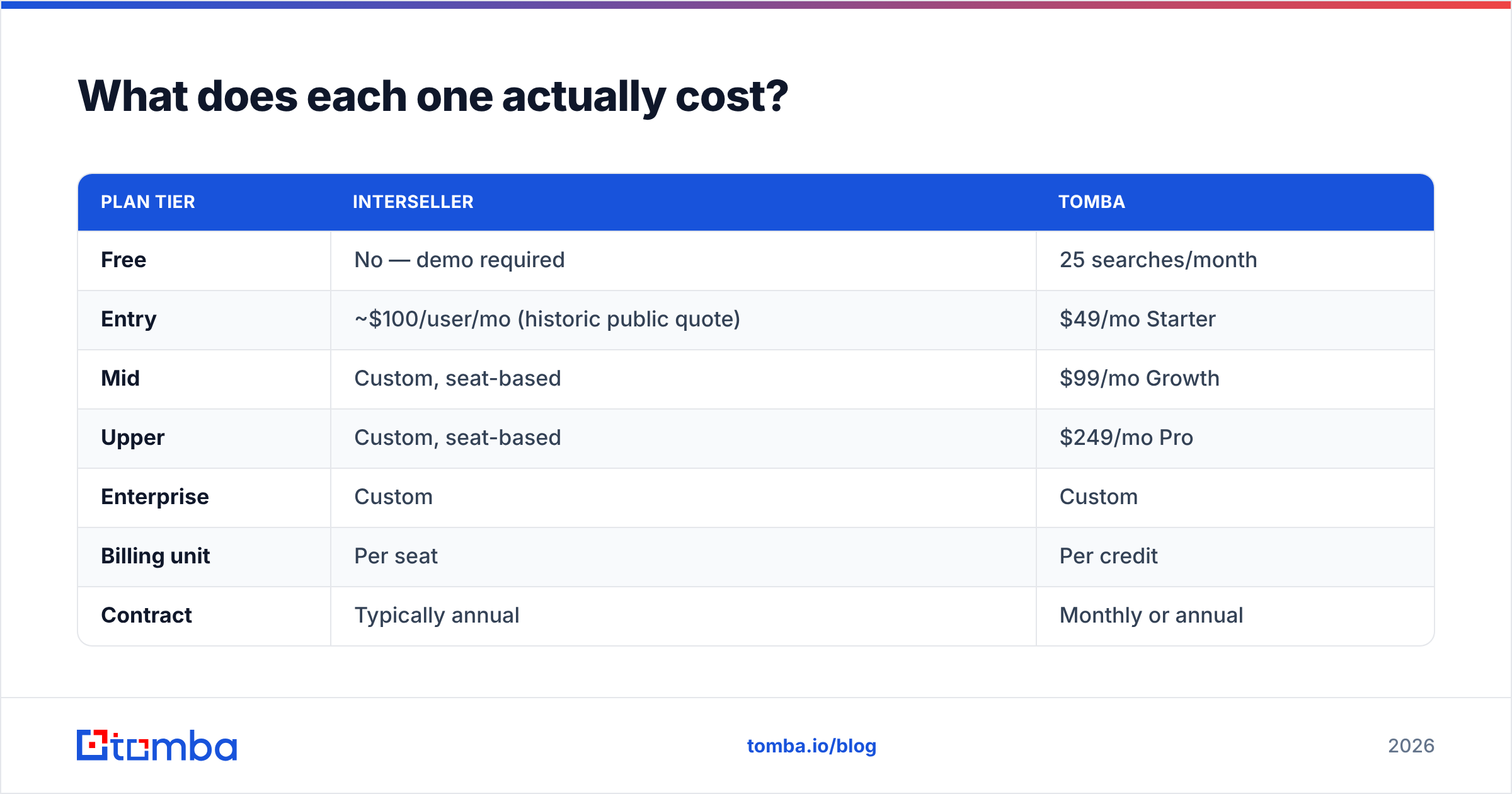
Task: Select the "Entry" row label
Action: click(x=129, y=319)
